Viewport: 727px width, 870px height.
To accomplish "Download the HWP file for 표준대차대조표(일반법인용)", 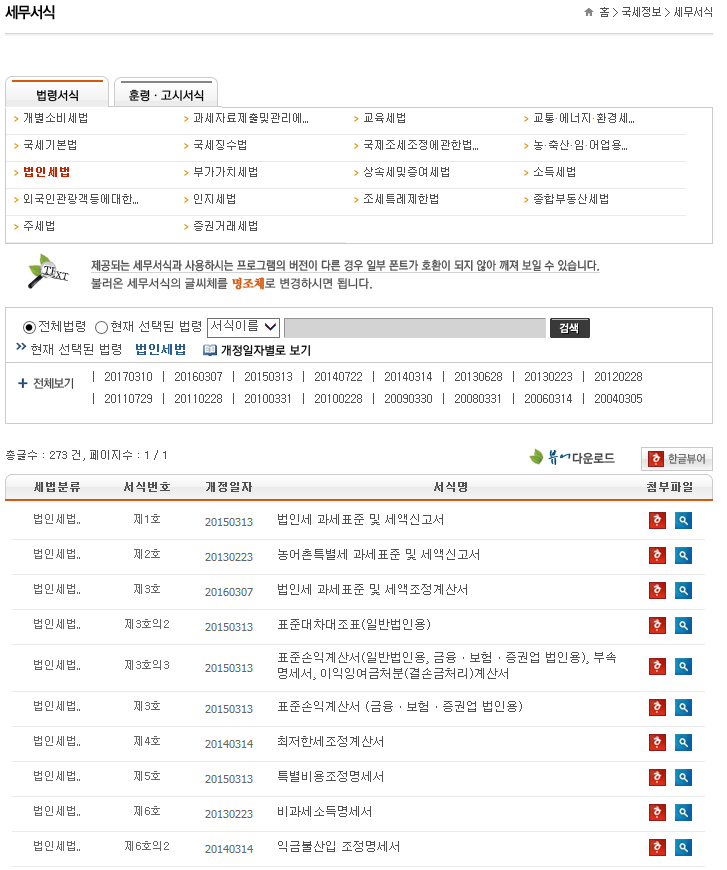I will pos(657,625).
